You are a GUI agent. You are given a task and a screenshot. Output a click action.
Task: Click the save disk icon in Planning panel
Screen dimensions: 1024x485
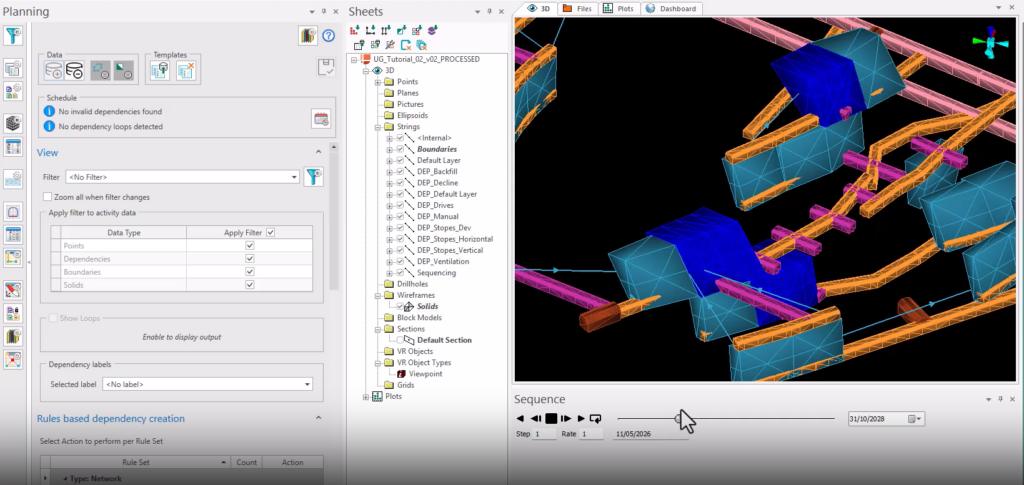327,68
